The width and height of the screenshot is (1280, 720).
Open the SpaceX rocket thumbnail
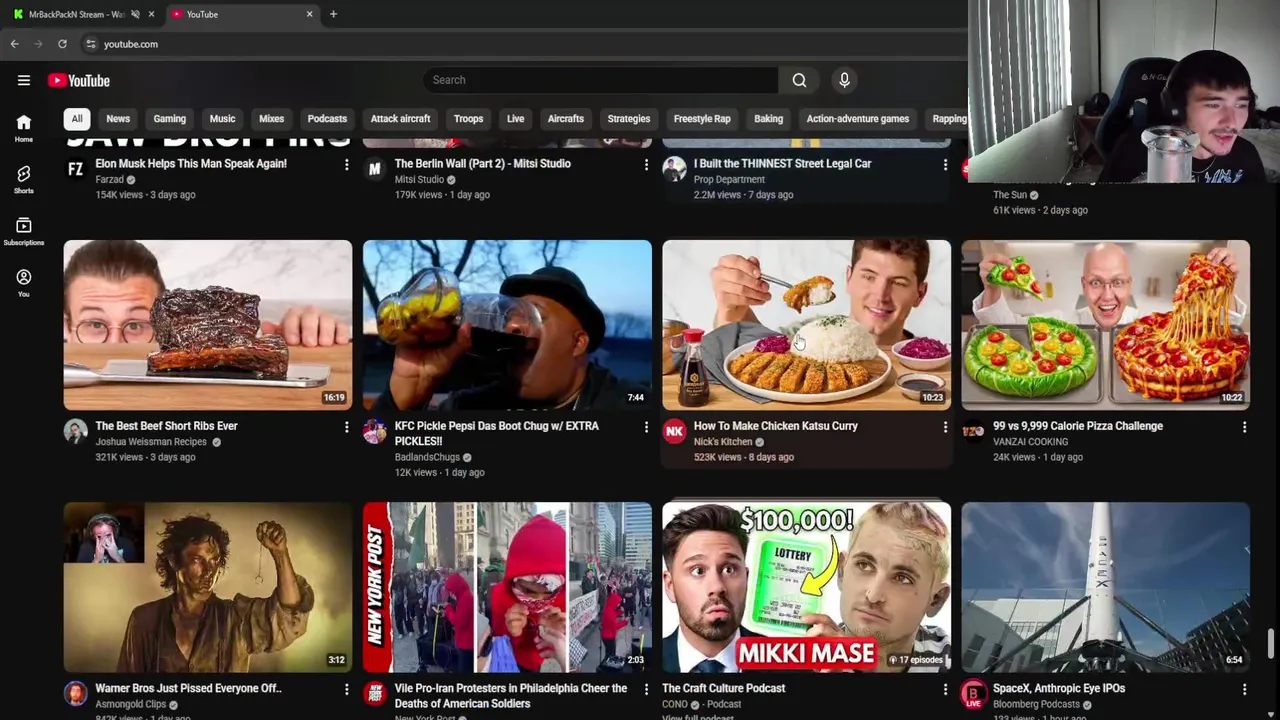point(1106,587)
